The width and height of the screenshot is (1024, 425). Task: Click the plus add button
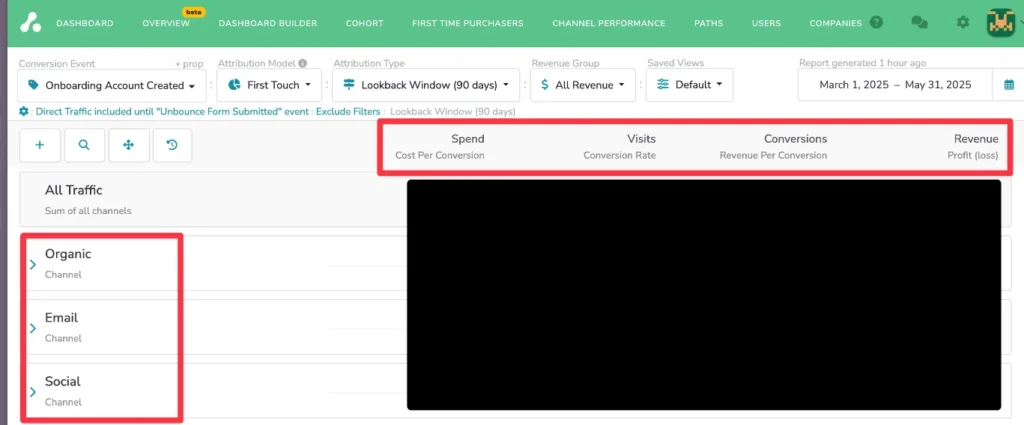point(40,145)
